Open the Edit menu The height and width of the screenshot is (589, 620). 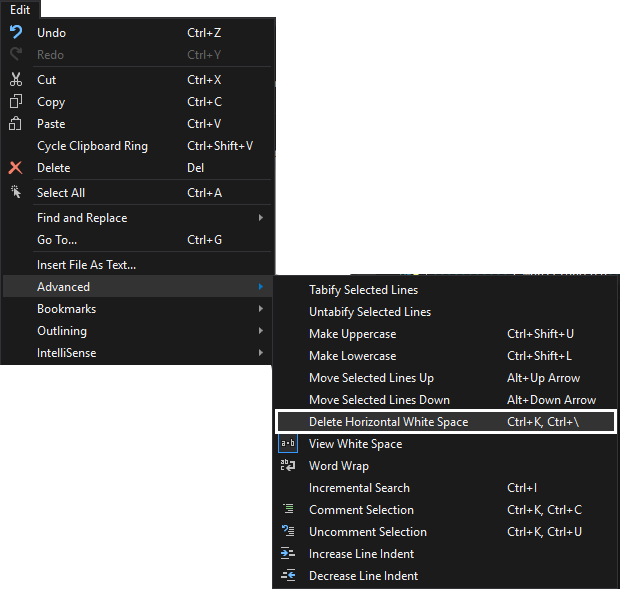20,9
